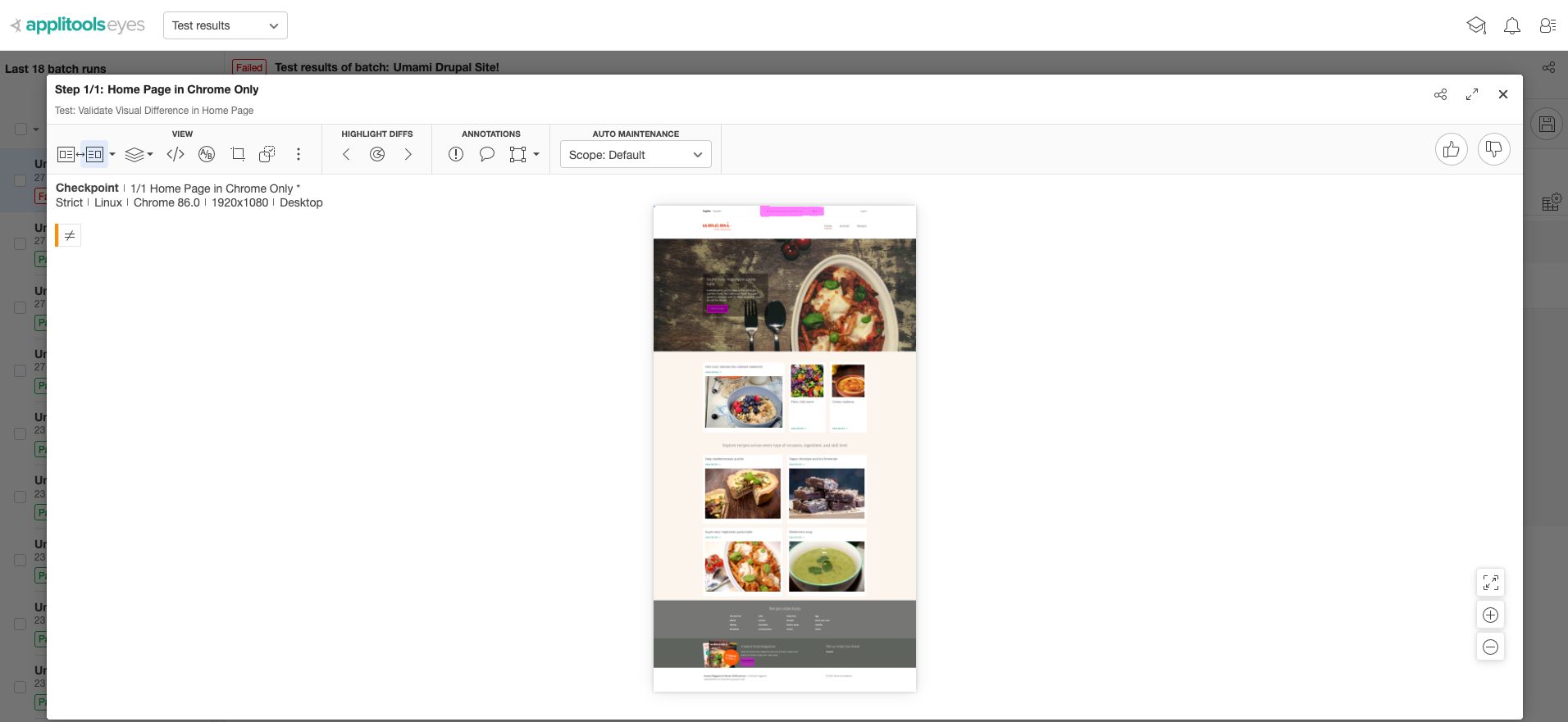Viewport: 1568px width, 722px height.
Task: Select the crop region tool
Action: (x=238, y=154)
